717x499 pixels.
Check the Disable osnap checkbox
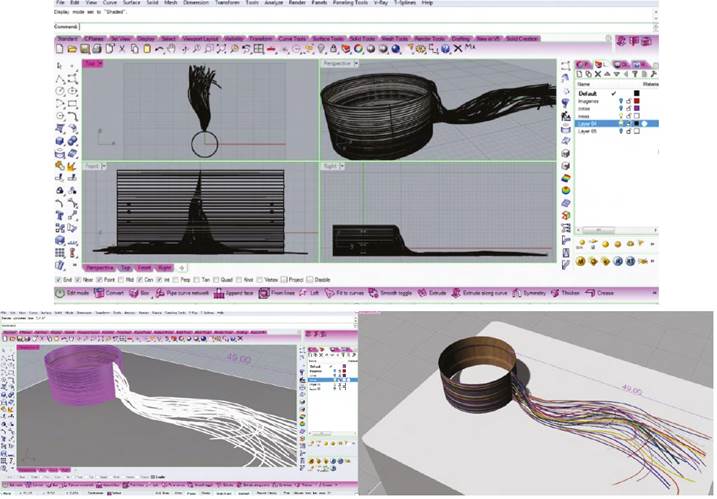310,279
